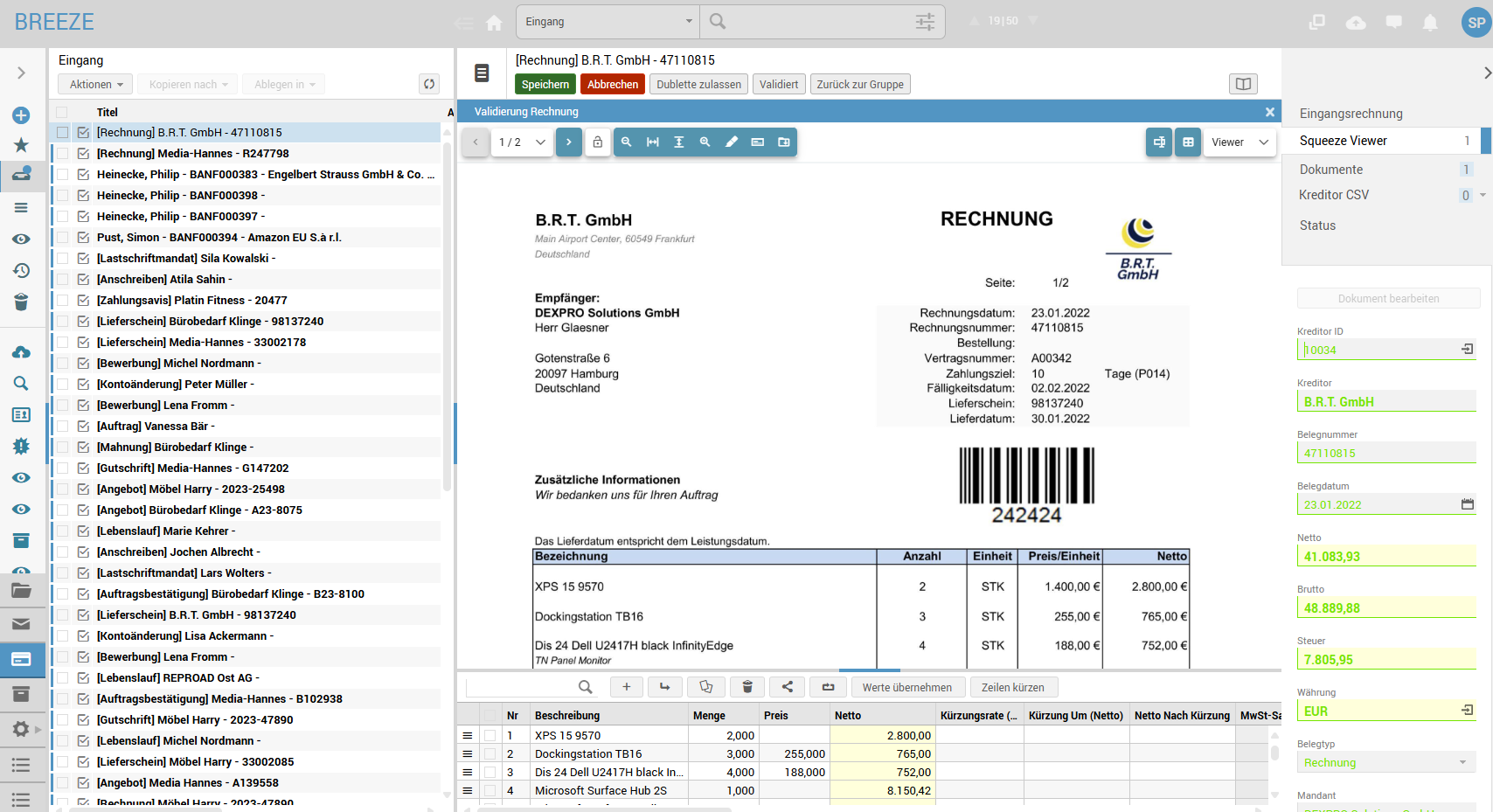
Task: Click the home icon in the top bar
Action: tap(494, 22)
